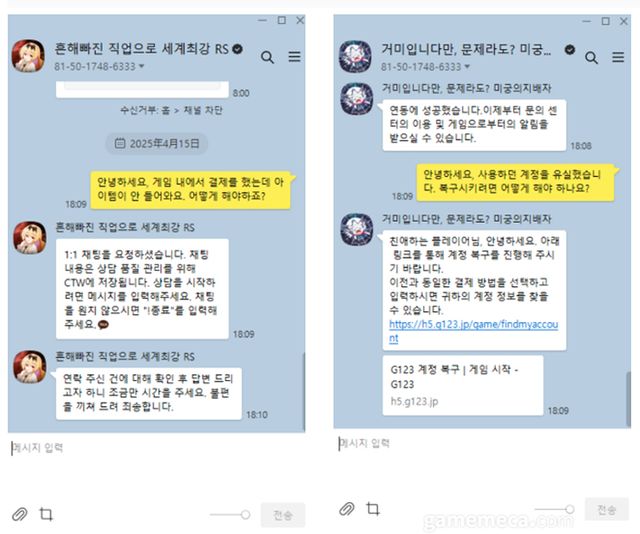Select the capture crop tool in right chat
Image resolution: width=640 pixels, height=534 pixels.
click(373, 509)
